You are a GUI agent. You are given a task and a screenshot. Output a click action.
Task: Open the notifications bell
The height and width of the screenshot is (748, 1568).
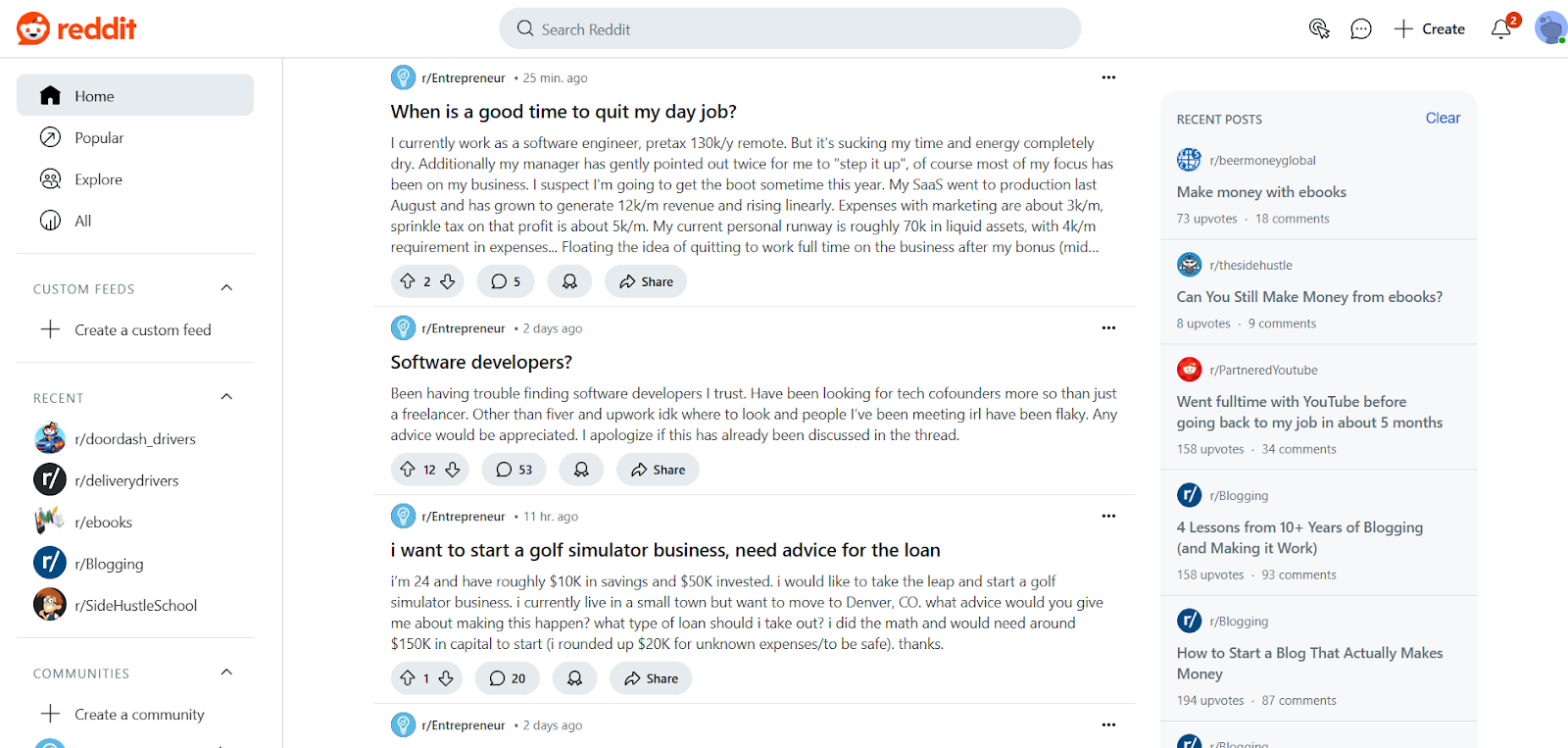pos(1499,29)
